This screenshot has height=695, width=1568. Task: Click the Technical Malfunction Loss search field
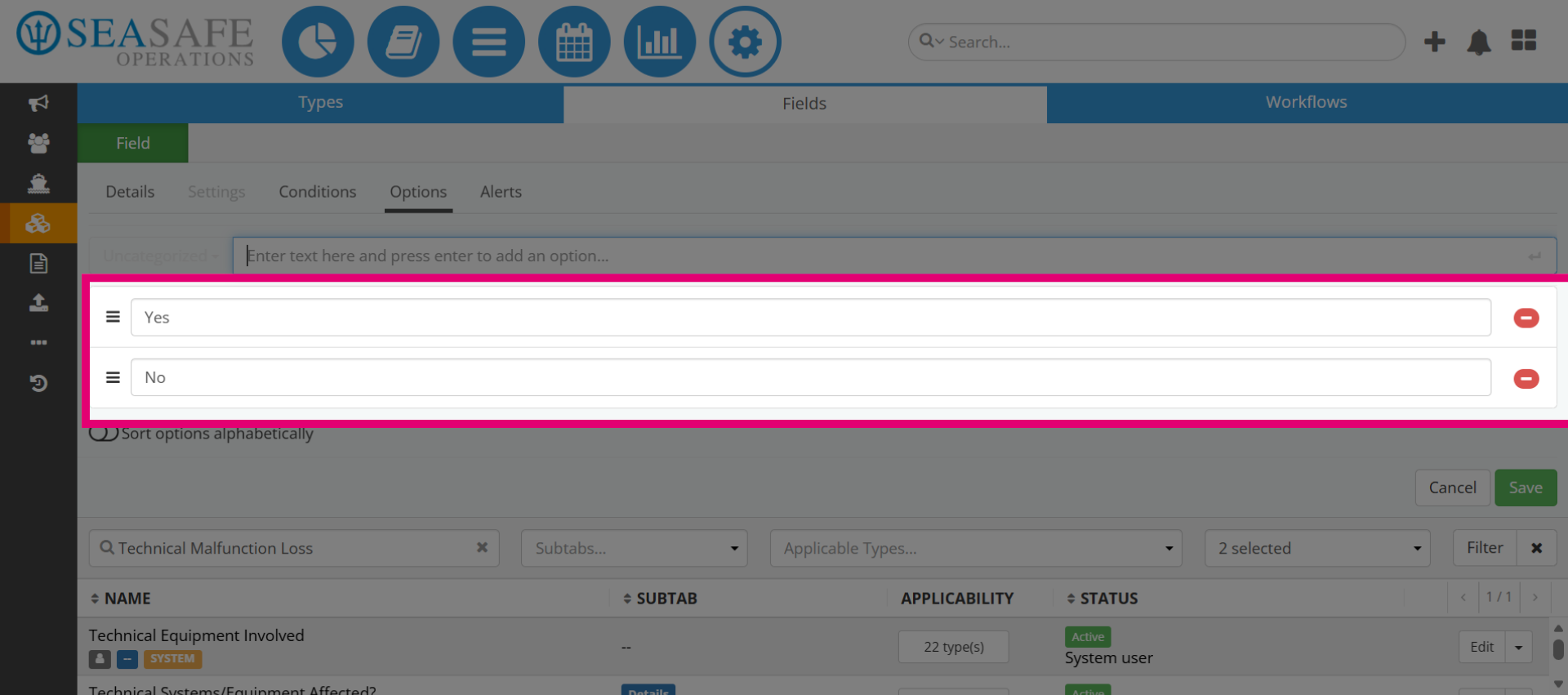coord(294,548)
